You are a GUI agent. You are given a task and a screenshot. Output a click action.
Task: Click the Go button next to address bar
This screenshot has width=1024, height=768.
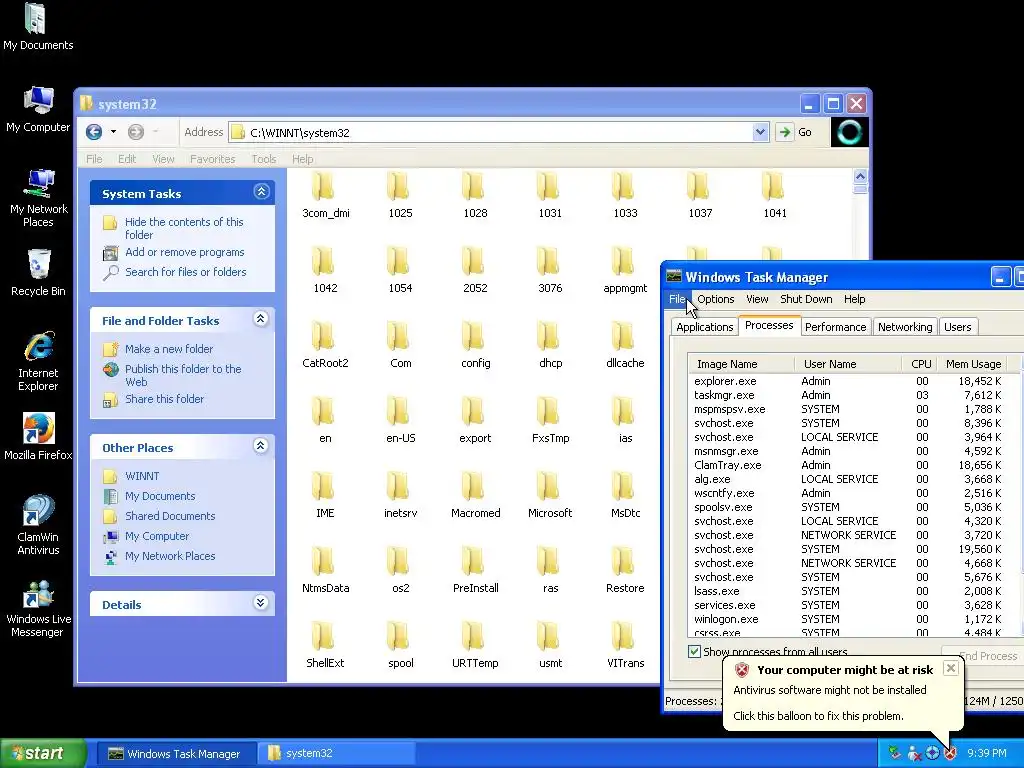pos(794,133)
